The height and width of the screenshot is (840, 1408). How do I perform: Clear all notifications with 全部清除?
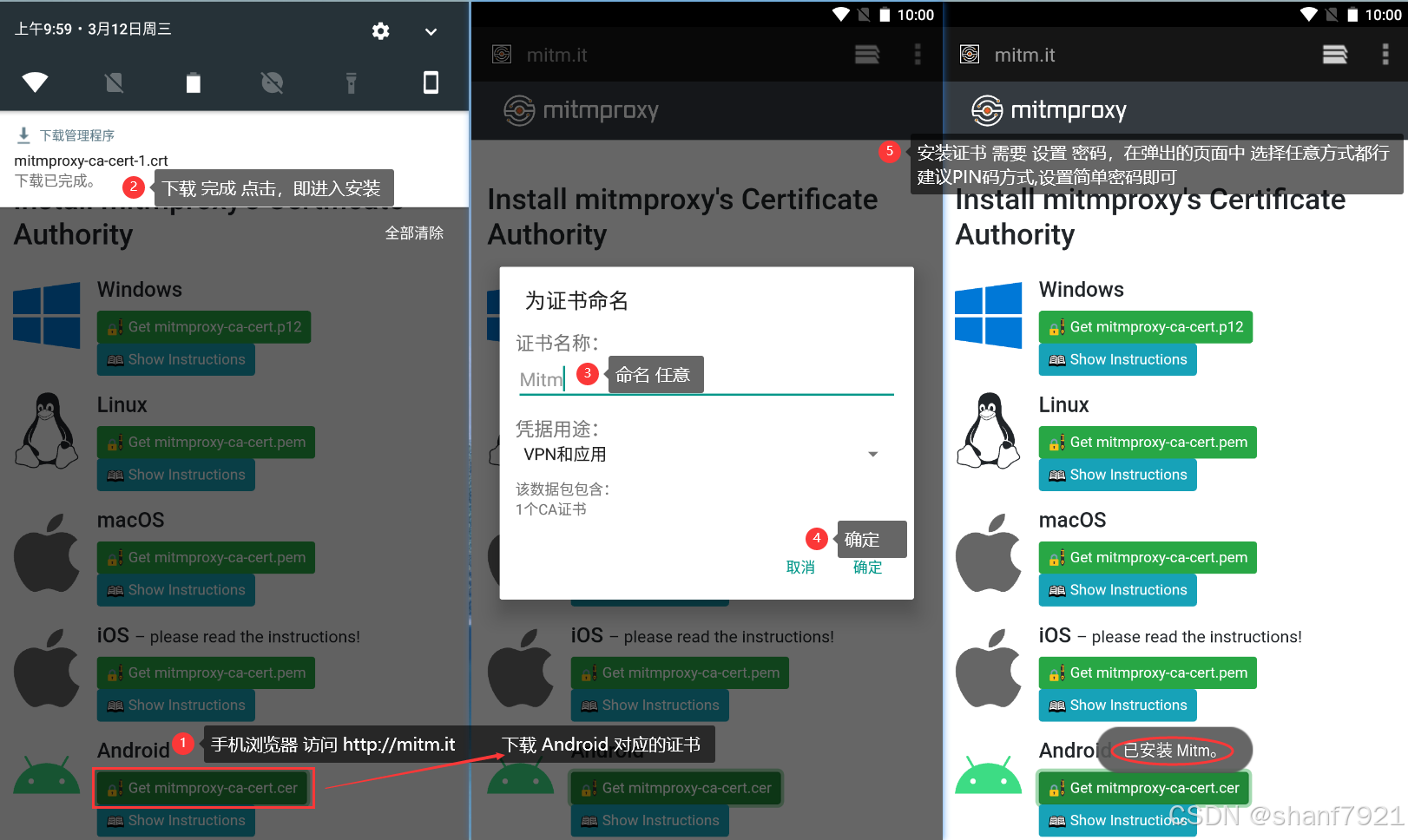coord(414,233)
